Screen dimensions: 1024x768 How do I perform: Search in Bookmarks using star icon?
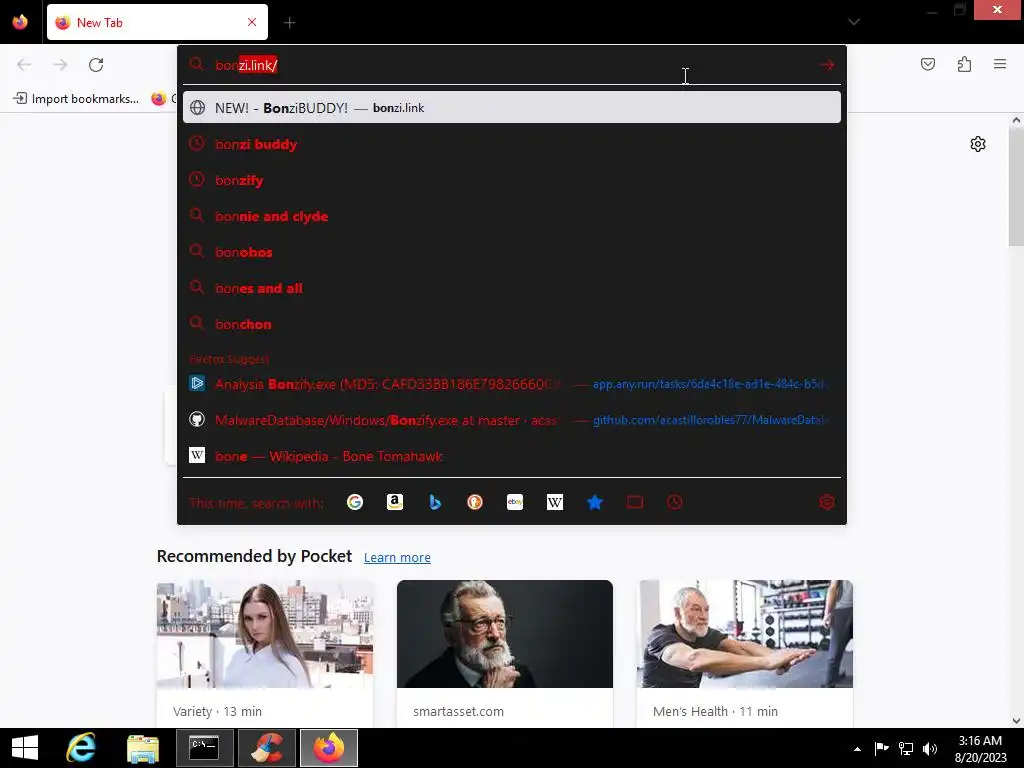tap(595, 502)
